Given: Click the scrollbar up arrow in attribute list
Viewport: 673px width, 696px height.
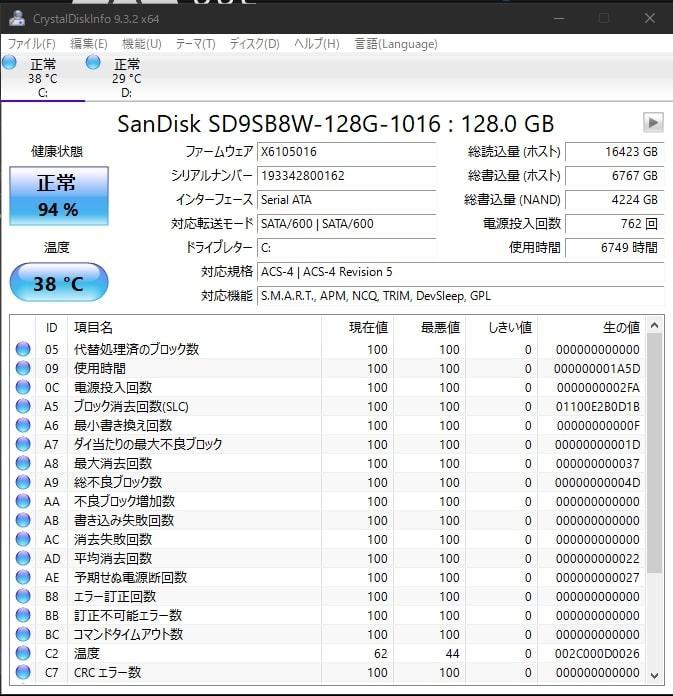Looking at the screenshot, I should (654, 325).
